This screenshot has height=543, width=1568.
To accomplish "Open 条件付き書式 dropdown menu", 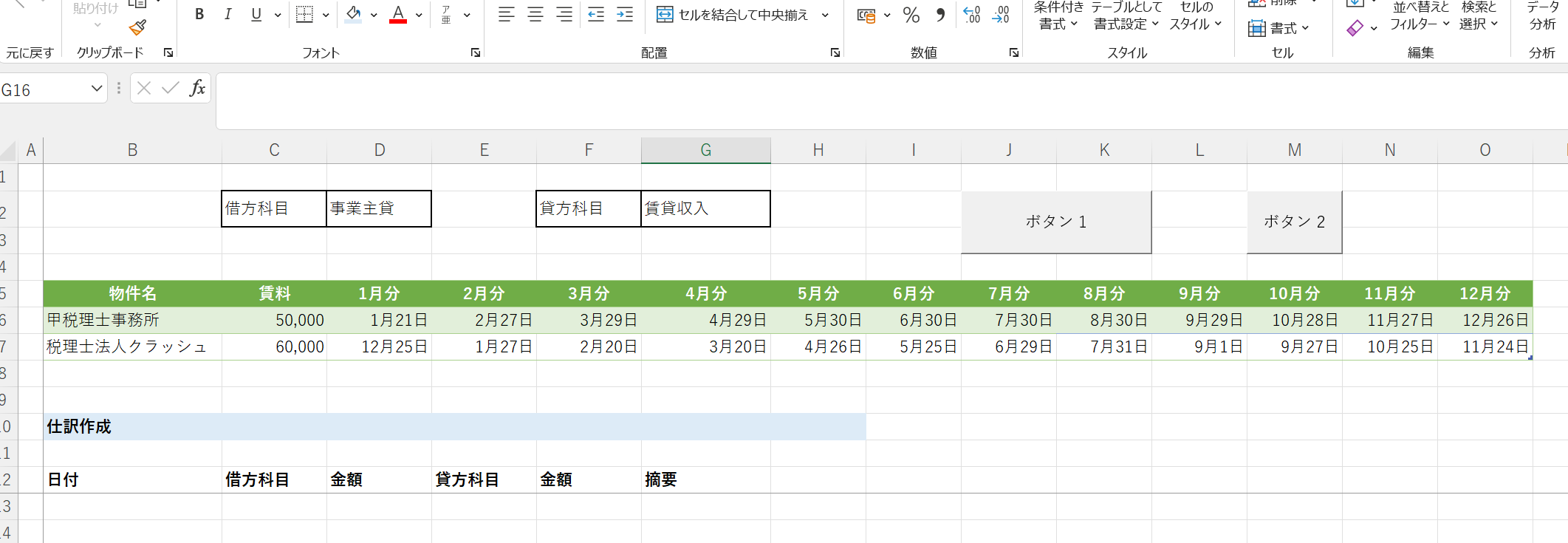I will tap(1058, 16).
